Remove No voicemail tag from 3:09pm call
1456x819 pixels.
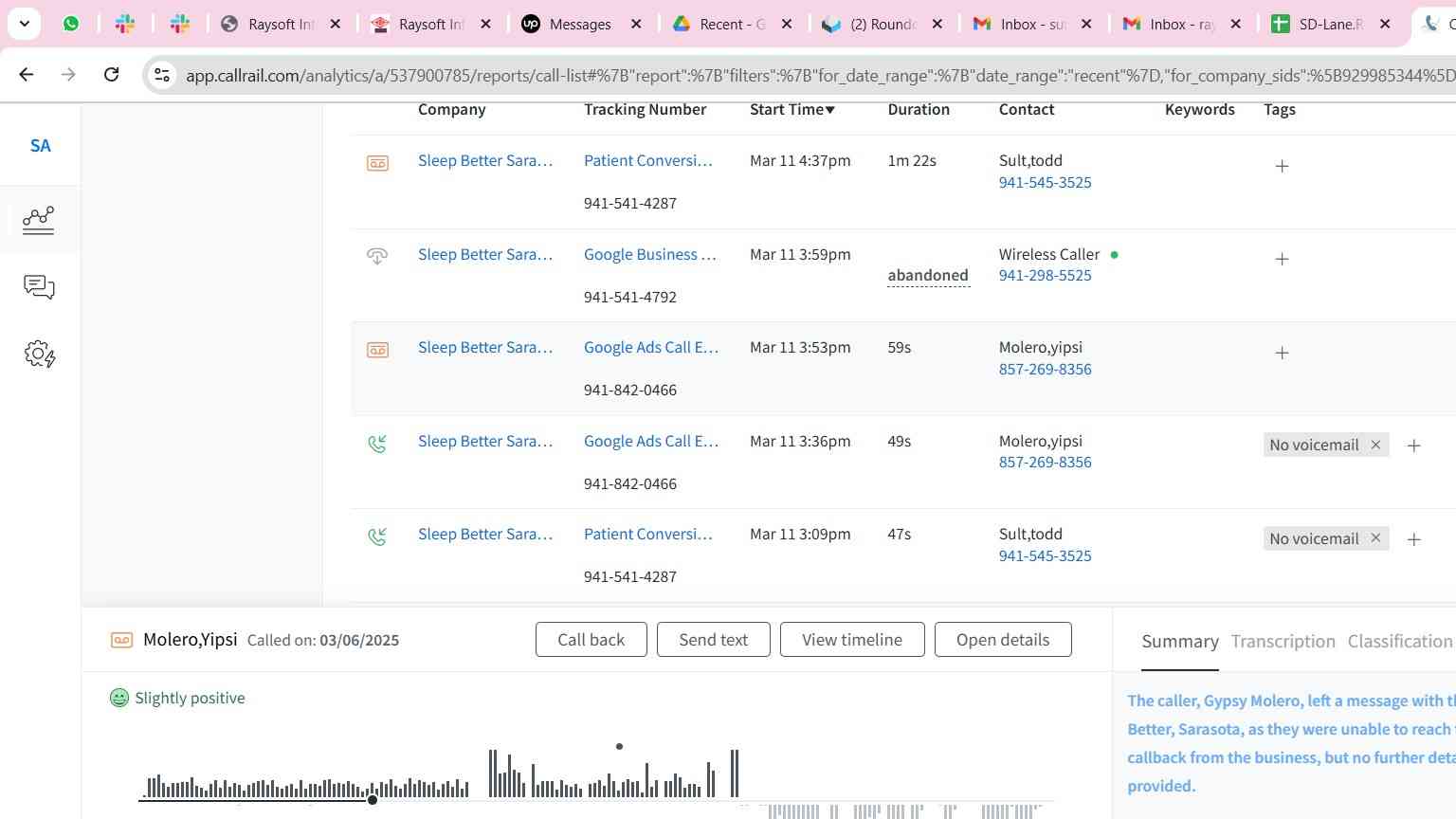click(x=1375, y=538)
